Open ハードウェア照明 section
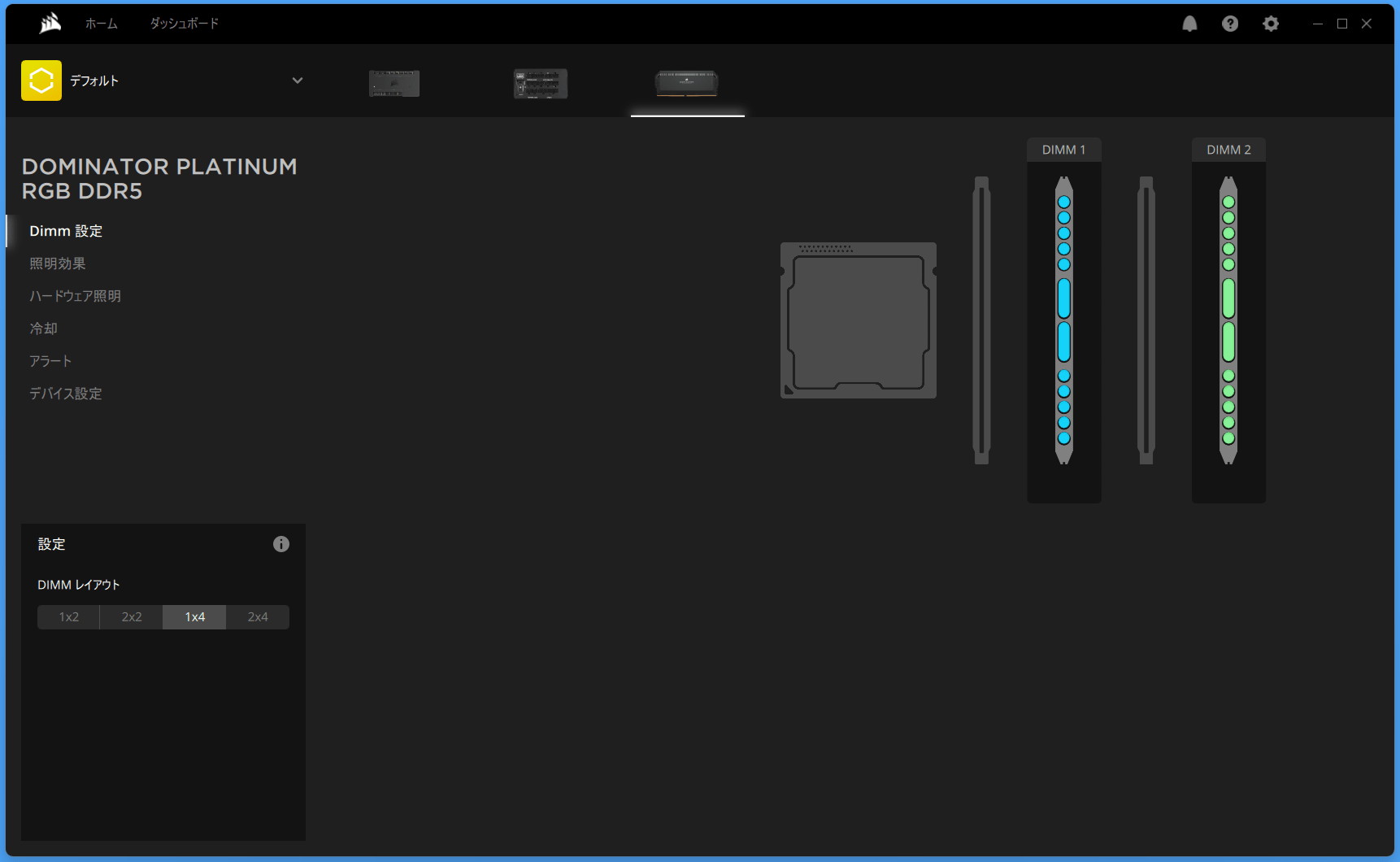Screen dimensions: 1400x862 point(76,296)
